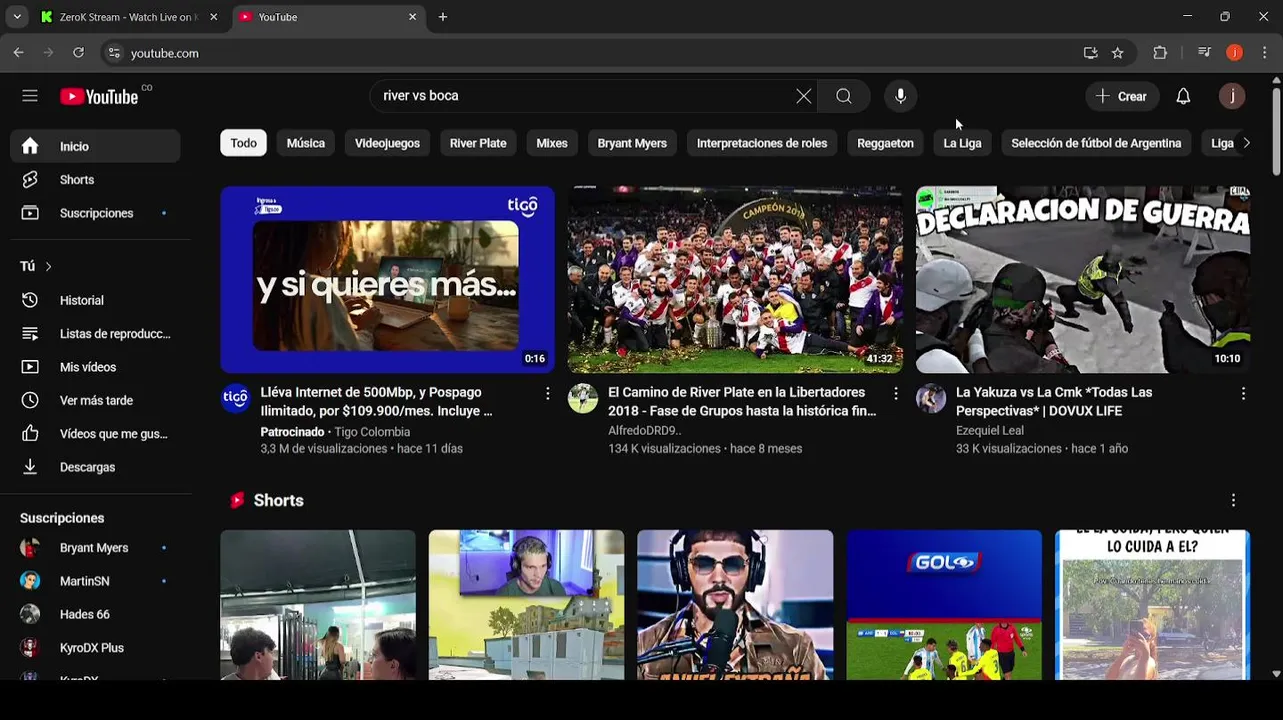1283x720 pixels.
Task: Open the GOL football Short
Action: click(x=944, y=605)
